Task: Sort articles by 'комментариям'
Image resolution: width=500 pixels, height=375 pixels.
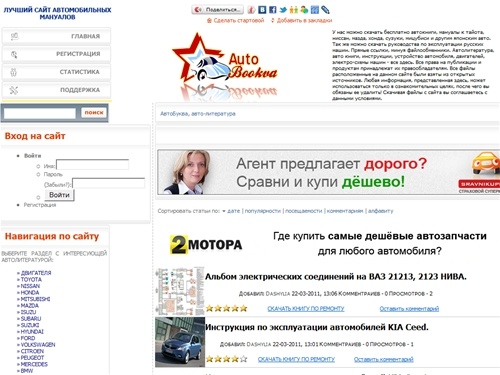Action: tap(345, 211)
